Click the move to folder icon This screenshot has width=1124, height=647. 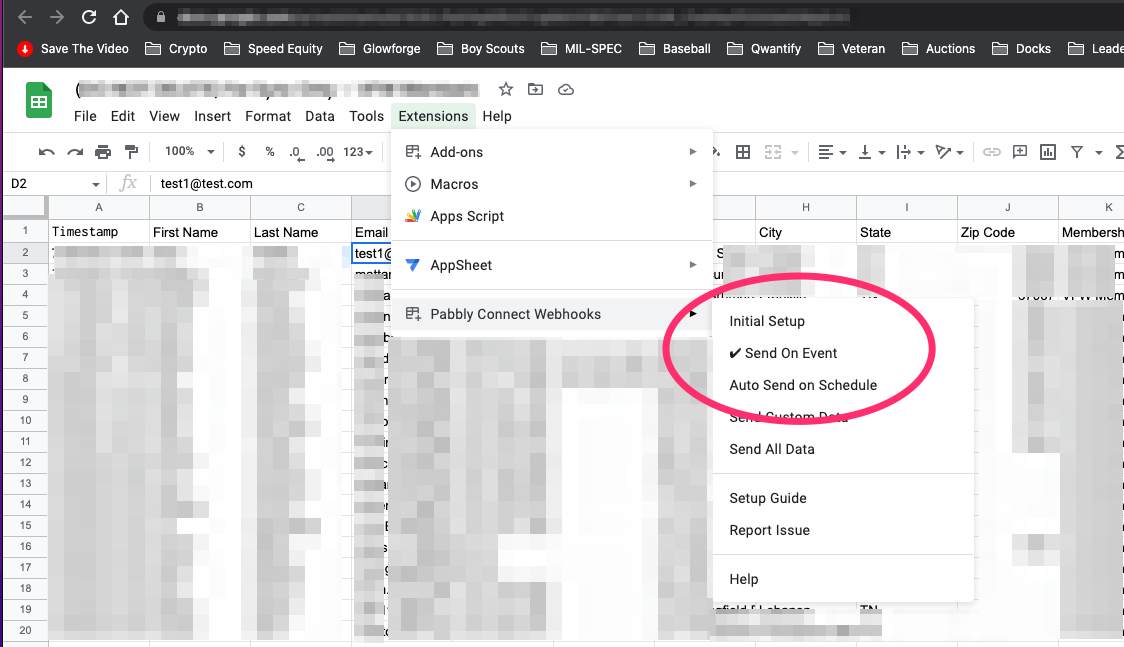(x=535, y=90)
